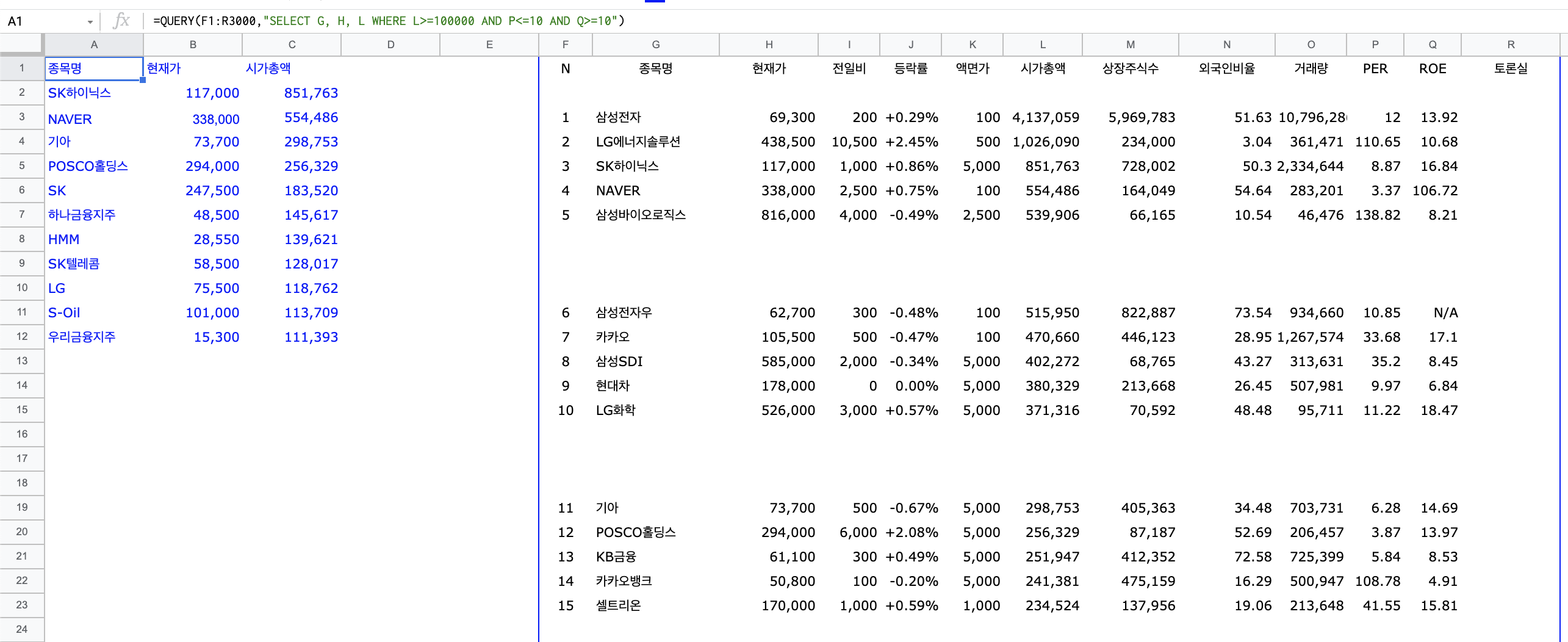Click the LG화학 cell
Viewport: 1568px width, 642px height.
(656, 410)
